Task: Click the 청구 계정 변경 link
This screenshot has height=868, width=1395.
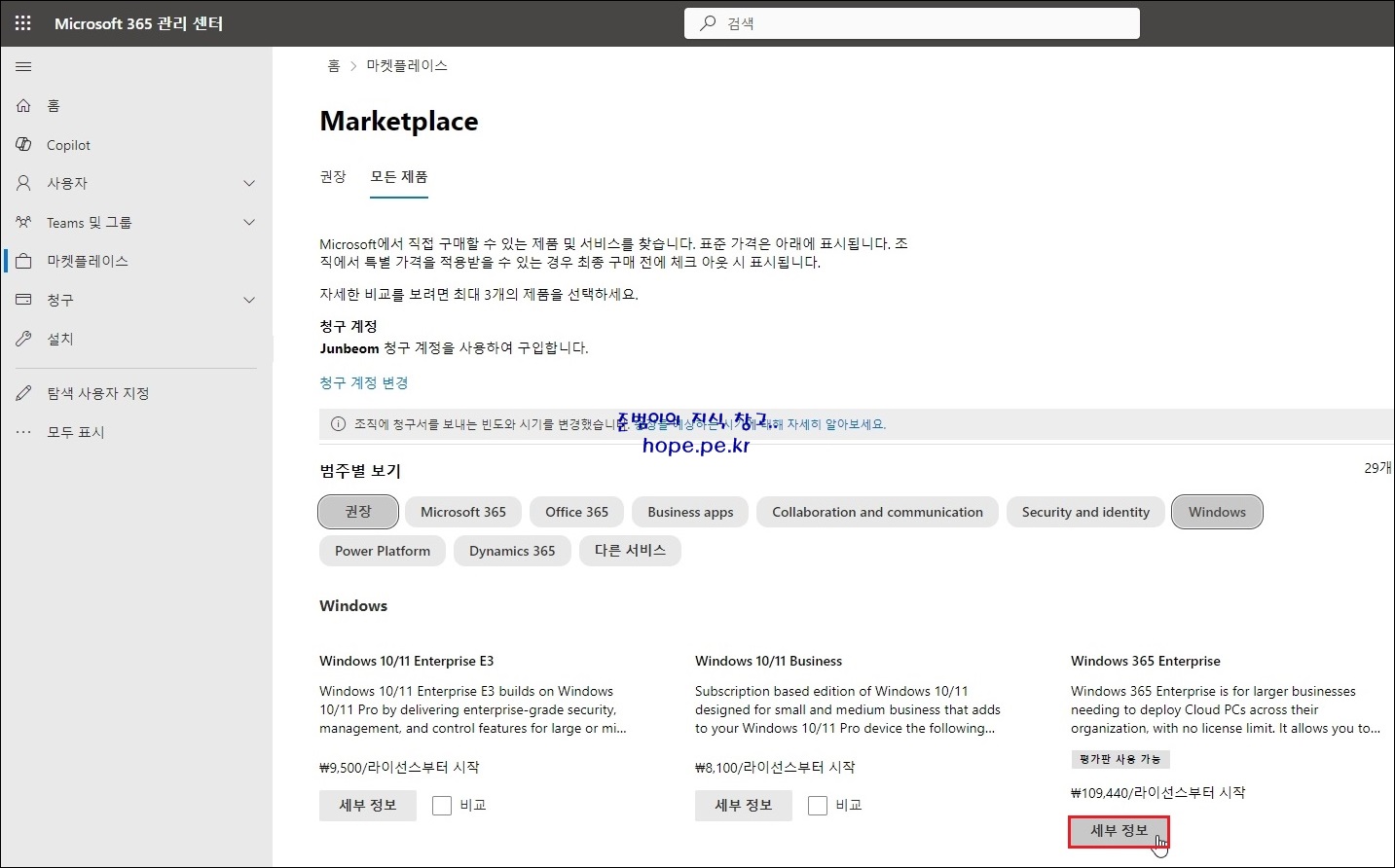Action: (364, 383)
